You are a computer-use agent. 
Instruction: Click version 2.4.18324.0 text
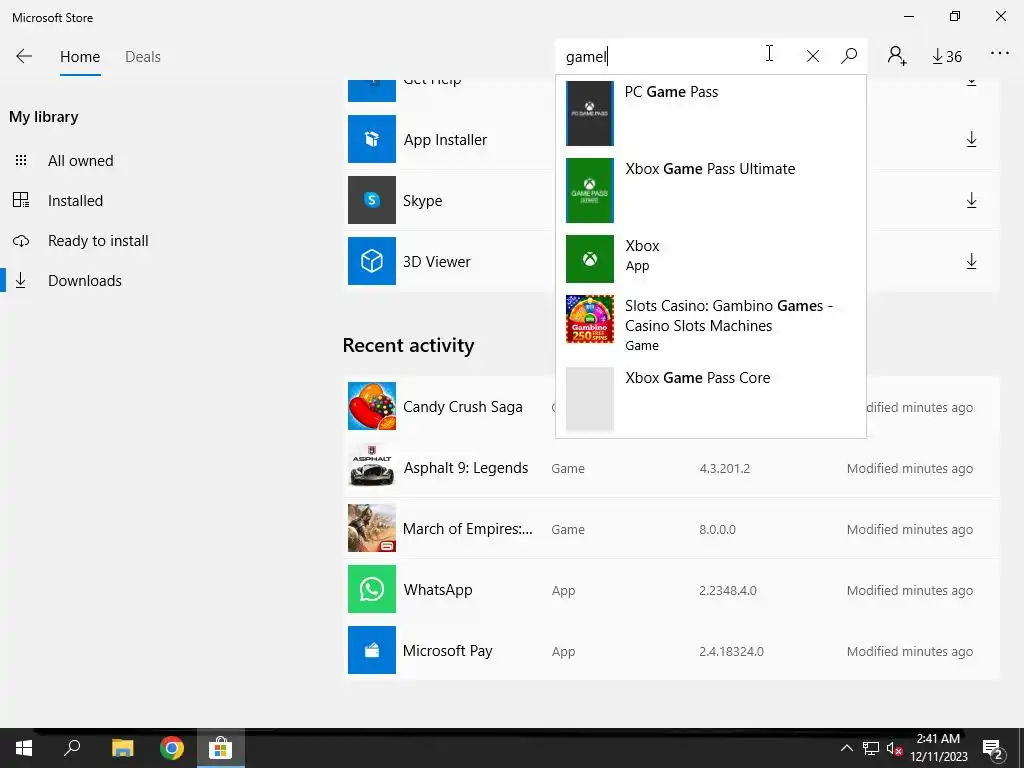(x=731, y=651)
